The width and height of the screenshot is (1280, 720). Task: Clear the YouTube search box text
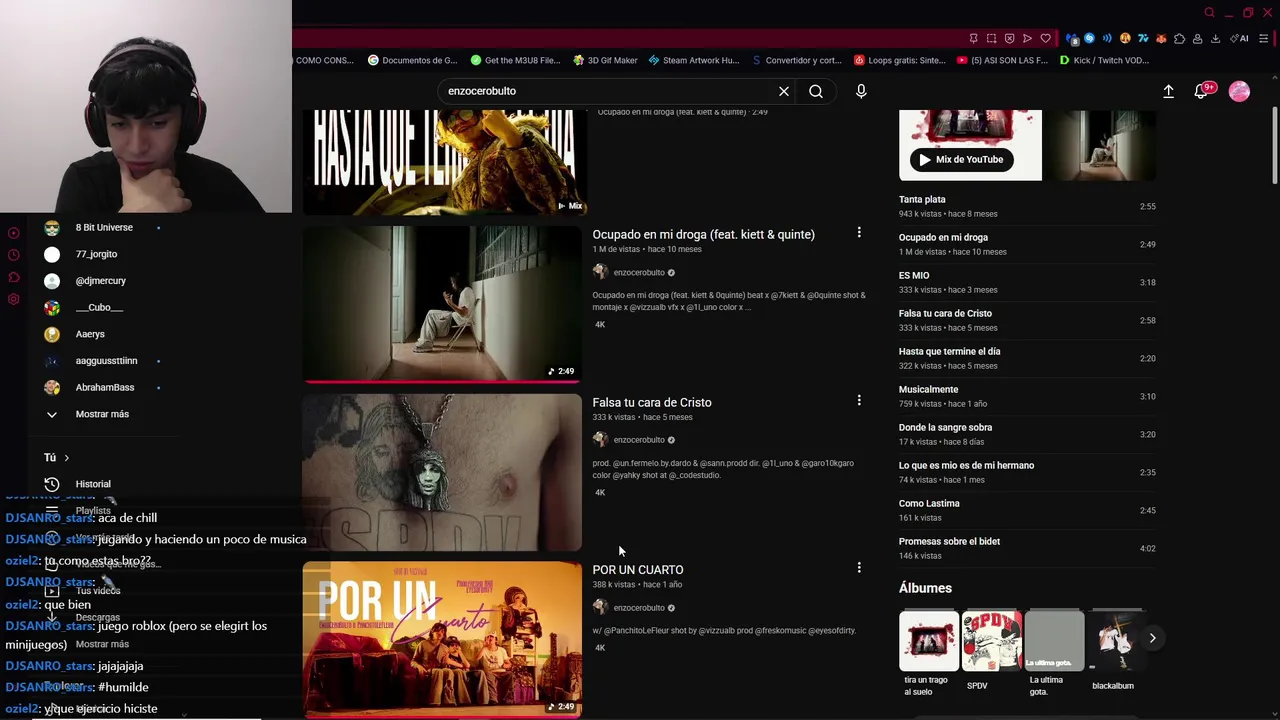784,91
